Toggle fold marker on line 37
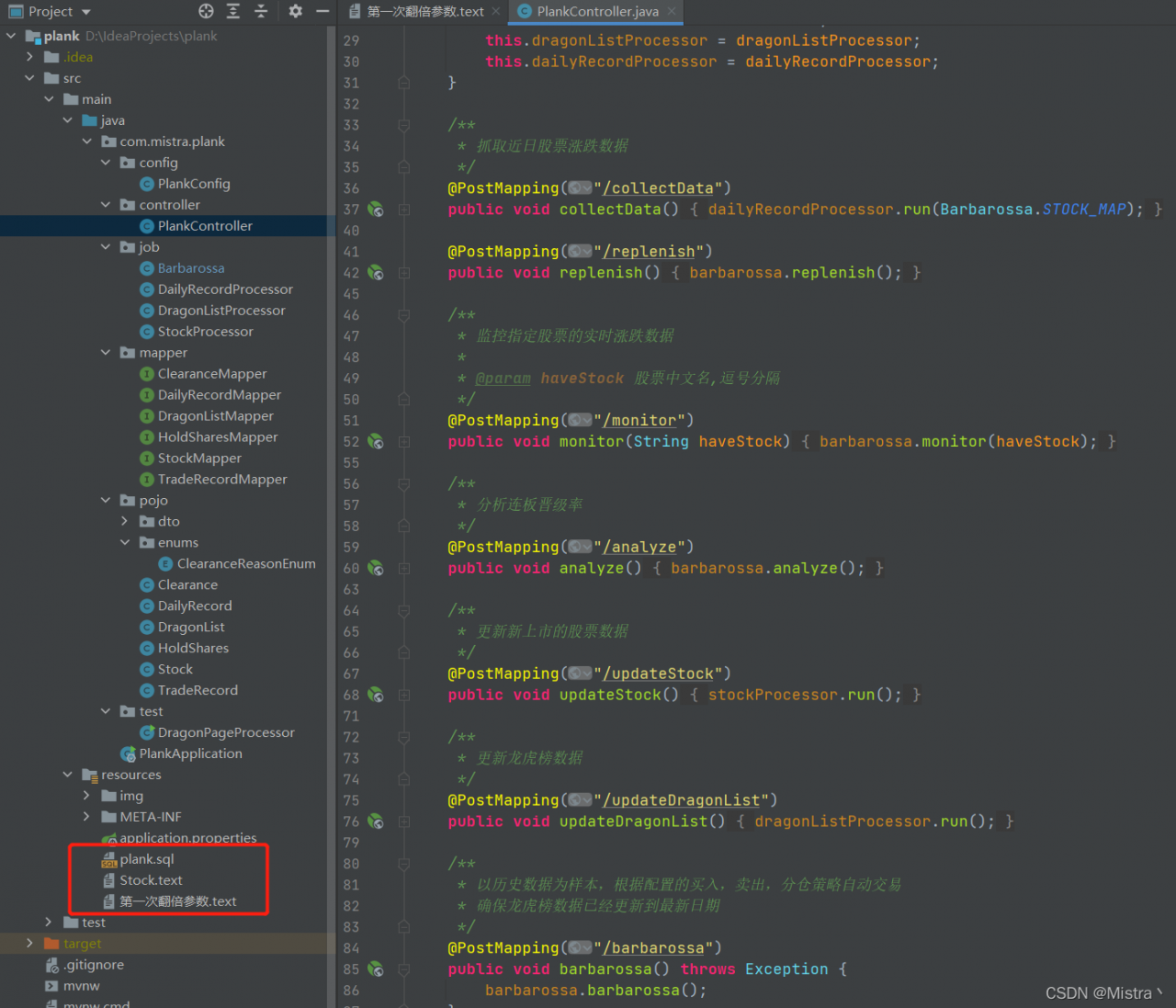This screenshot has height=1008, width=1176. point(404,210)
